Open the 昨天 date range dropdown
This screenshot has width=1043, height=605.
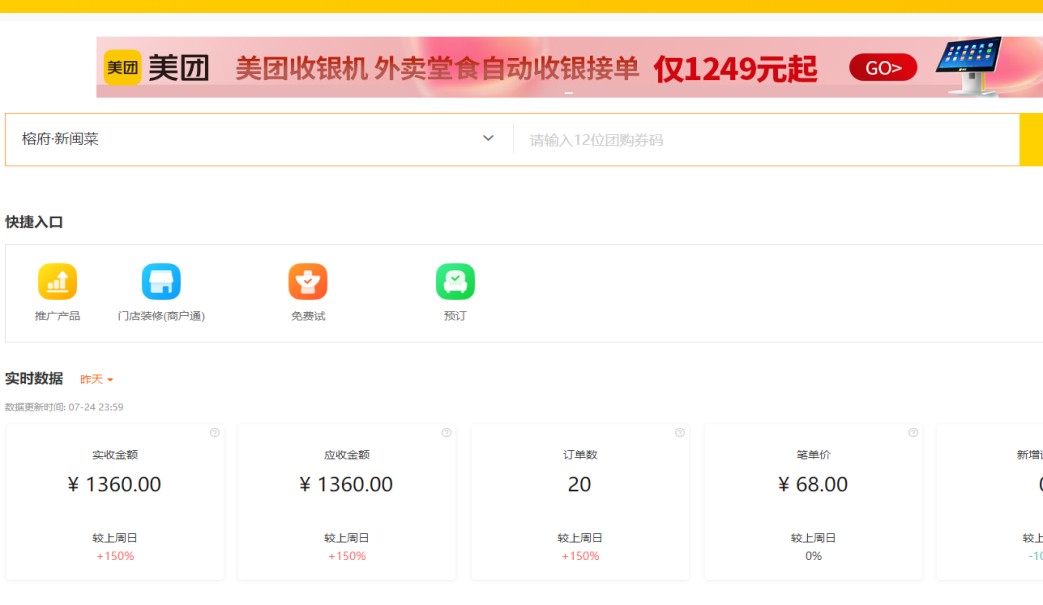97,380
